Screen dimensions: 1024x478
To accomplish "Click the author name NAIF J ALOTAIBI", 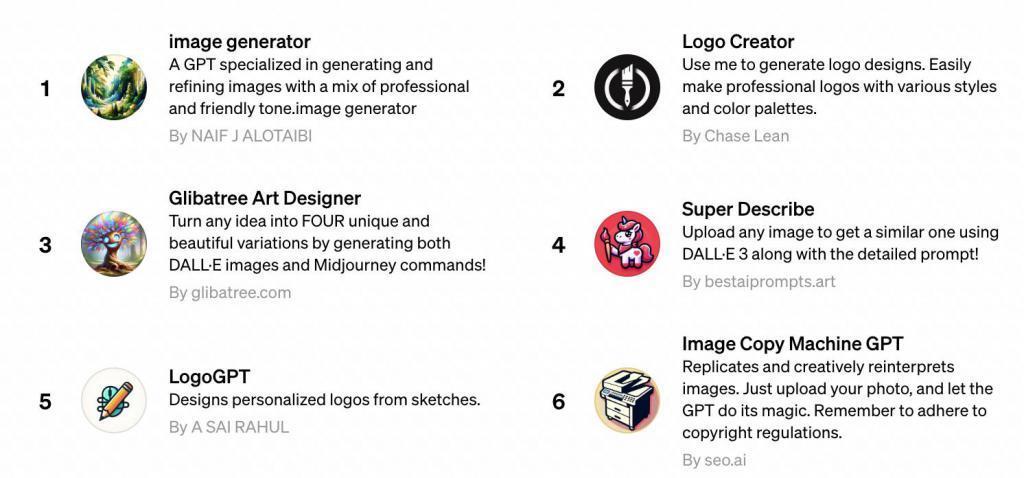I will [x=251, y=136].
